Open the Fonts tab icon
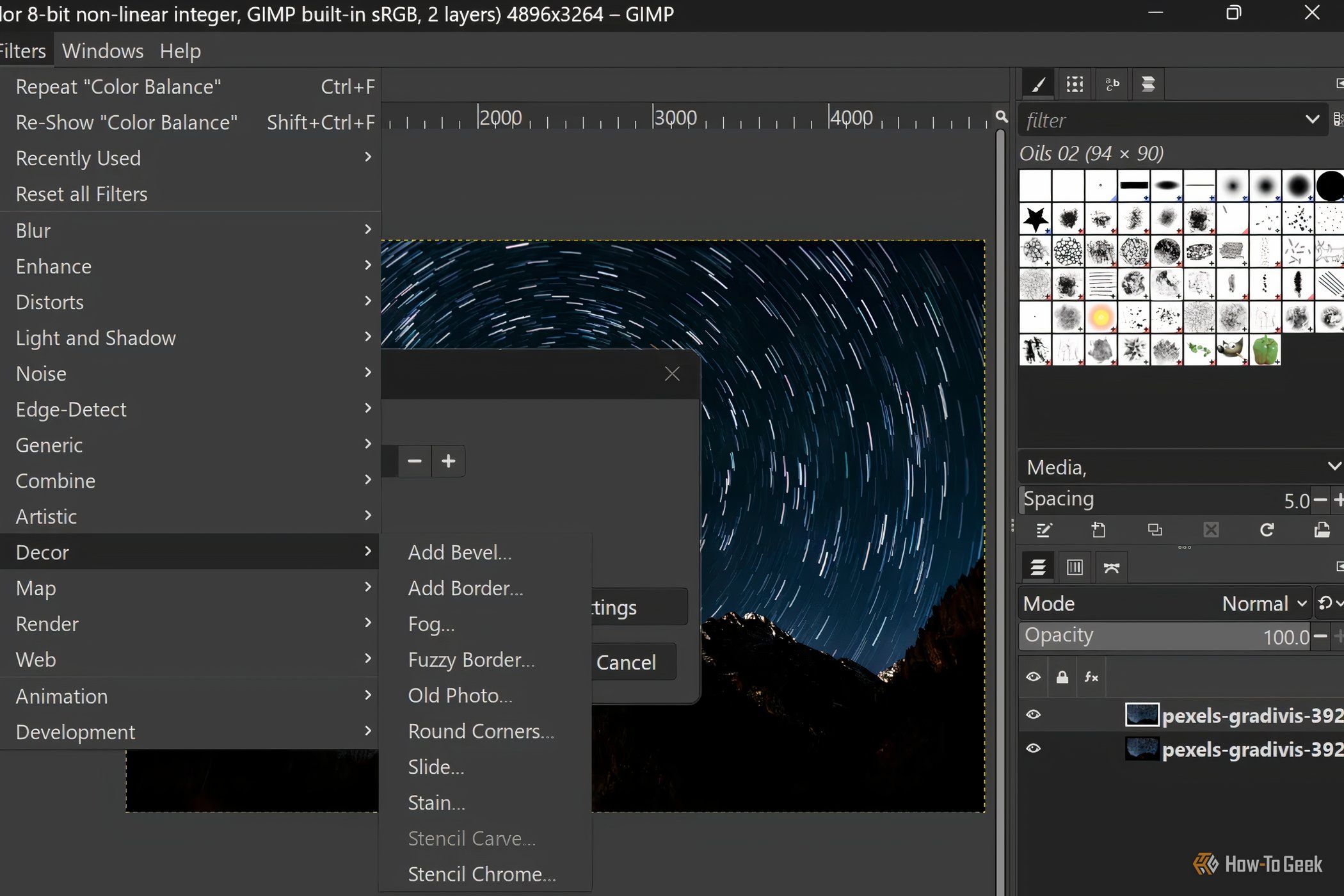Screen dimensions: 1344x896 tap(1112, 84)
